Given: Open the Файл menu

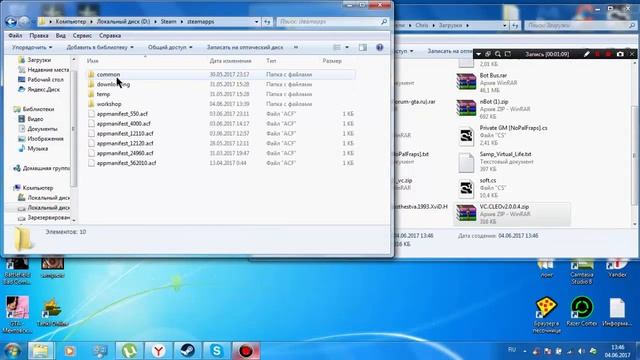Looking at the screenshot, I should point(15,36).
